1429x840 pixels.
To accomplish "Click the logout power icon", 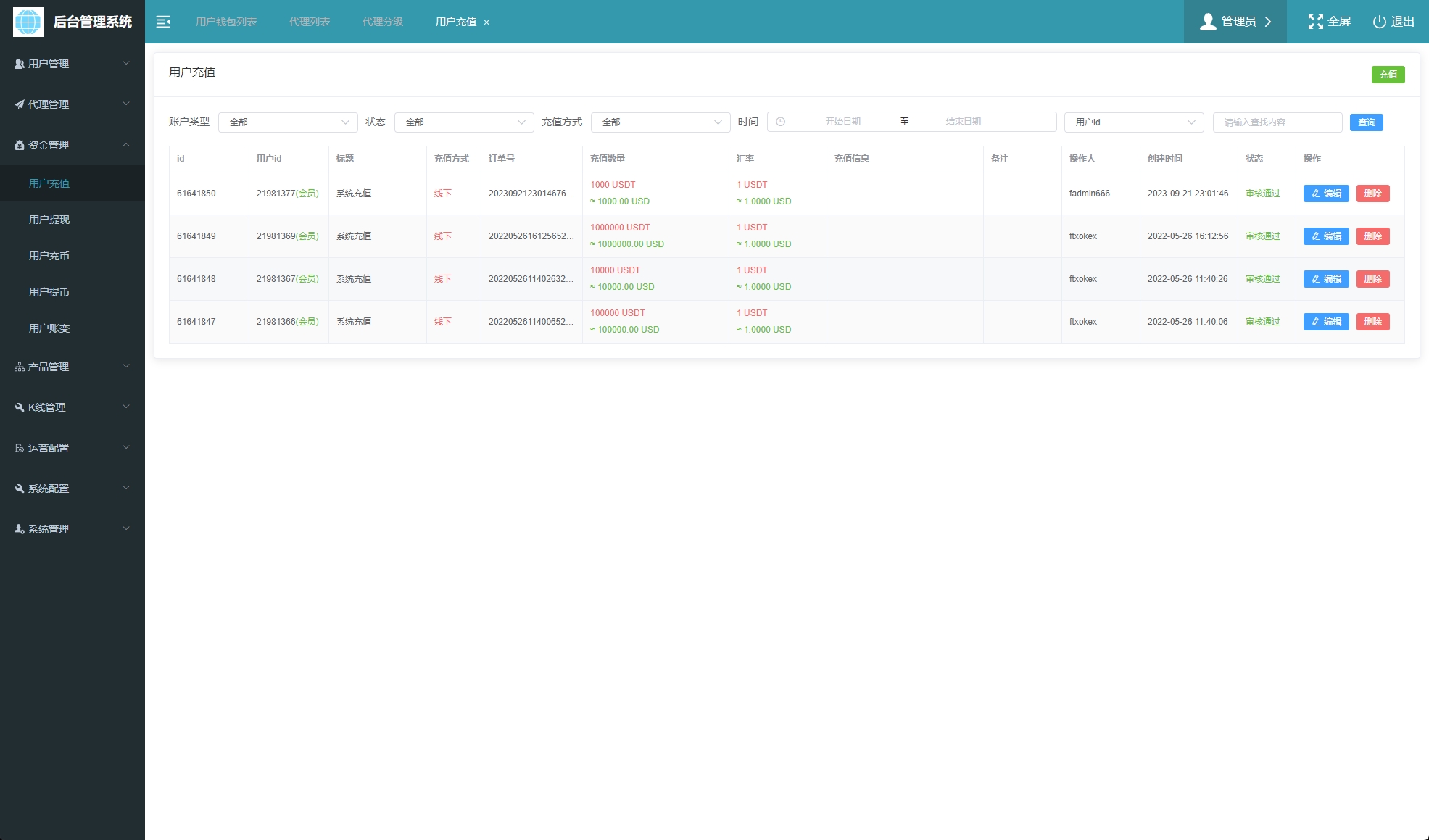I will [1379, 22].
